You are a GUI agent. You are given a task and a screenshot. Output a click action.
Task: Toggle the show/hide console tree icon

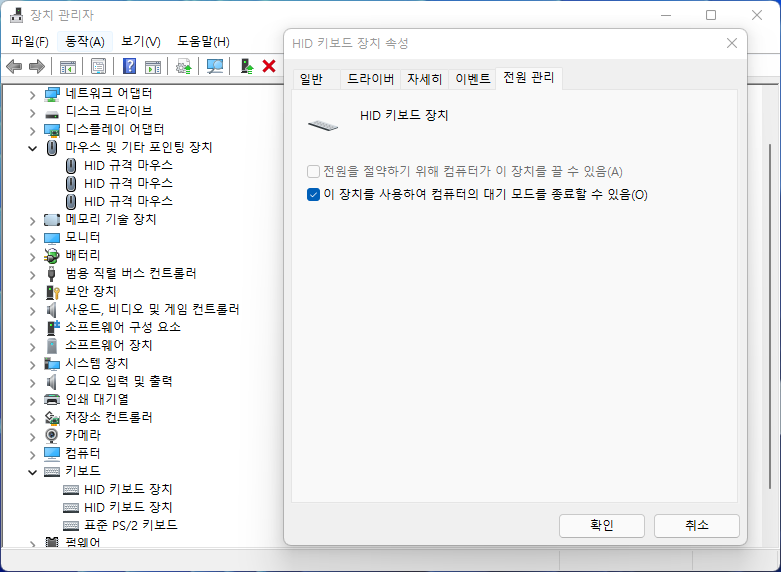click(68, 66)
